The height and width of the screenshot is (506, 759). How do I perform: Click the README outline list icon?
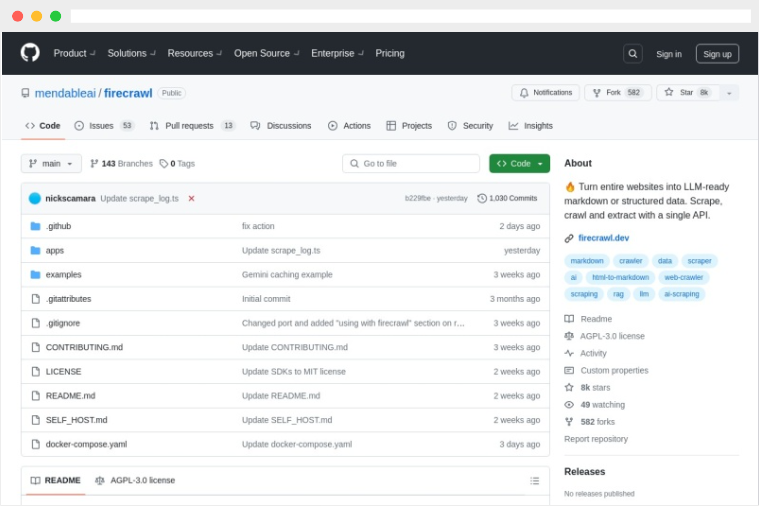tap(534, 480)
